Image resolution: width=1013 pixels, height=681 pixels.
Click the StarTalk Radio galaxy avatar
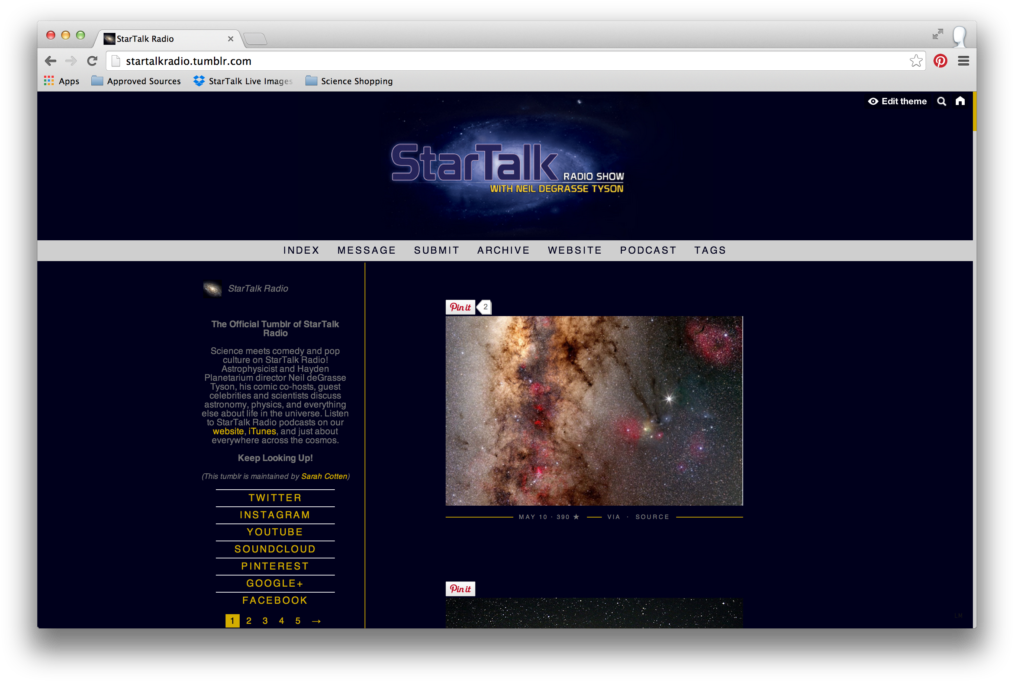click(x=212, y=289)
